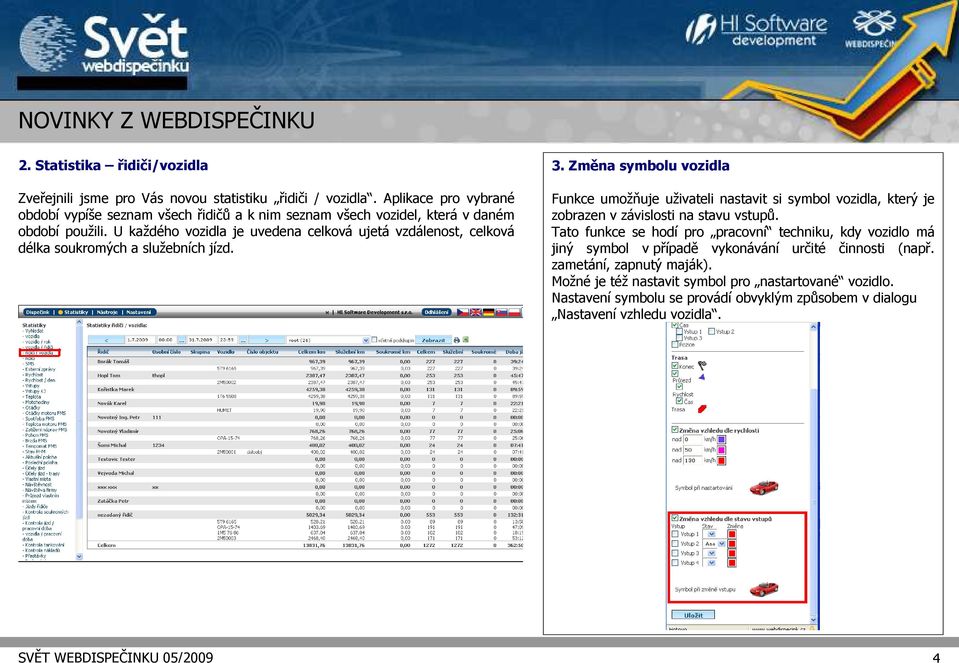Image resolution: width=959 pixels, height=663 pixels.
Task: Select the red-highlighted řidiči / vozidla sidebar item
Action: pos(40,353)
